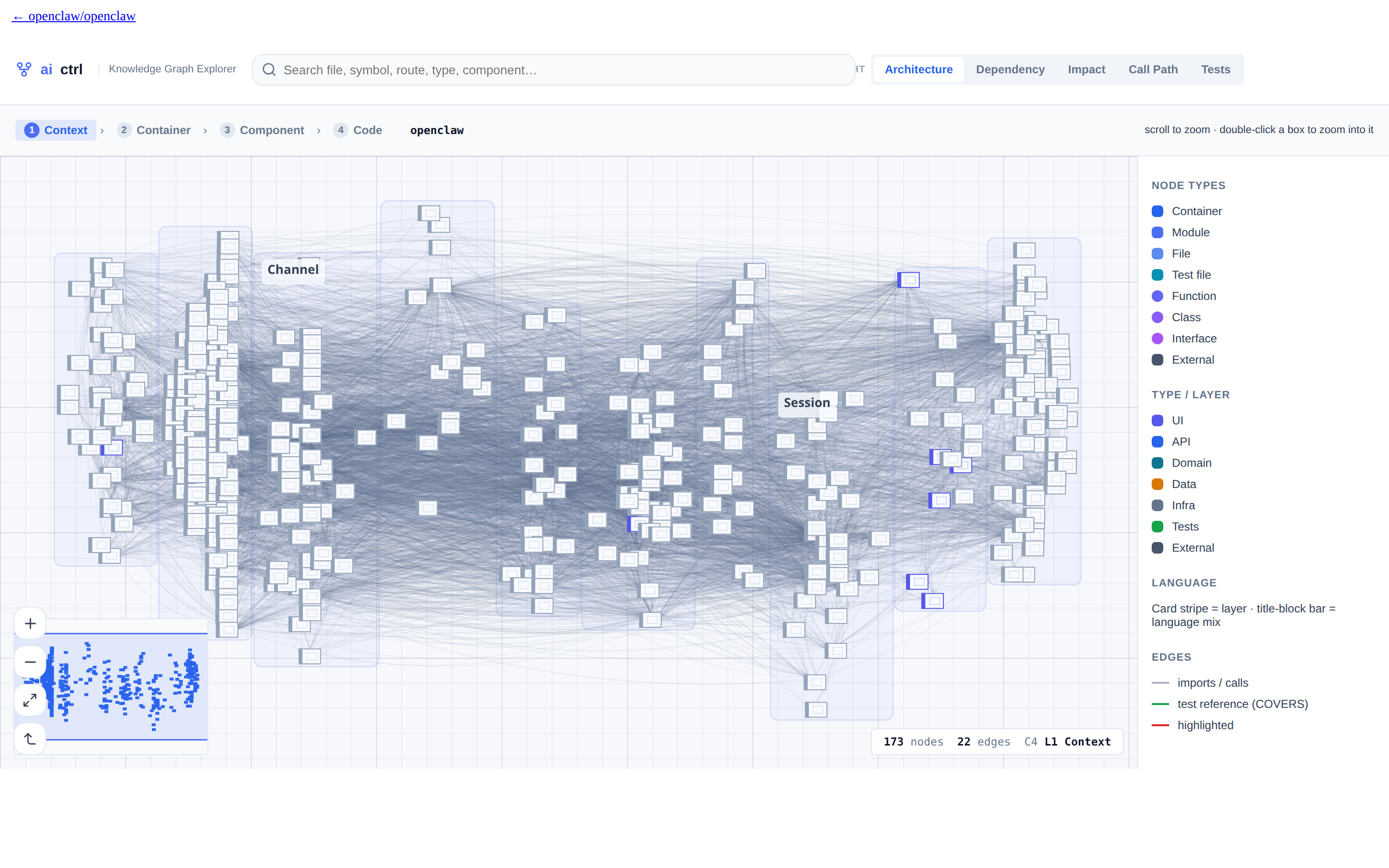Click the go-up-level arrow icon
The image size is (1389, 868).
[30, 739]
